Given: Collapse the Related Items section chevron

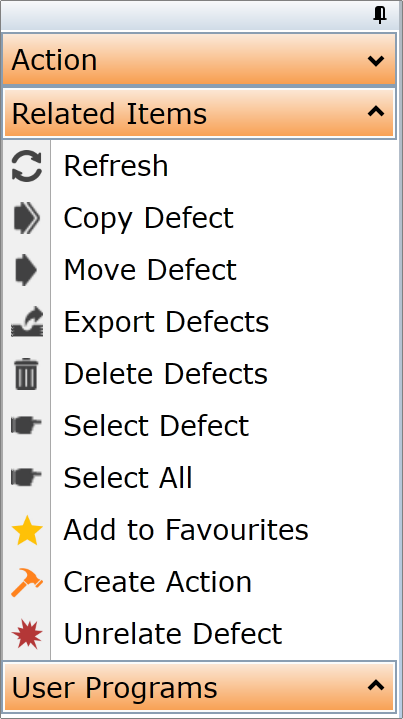Looking at the screenshot, I should [x=376, y=111].
